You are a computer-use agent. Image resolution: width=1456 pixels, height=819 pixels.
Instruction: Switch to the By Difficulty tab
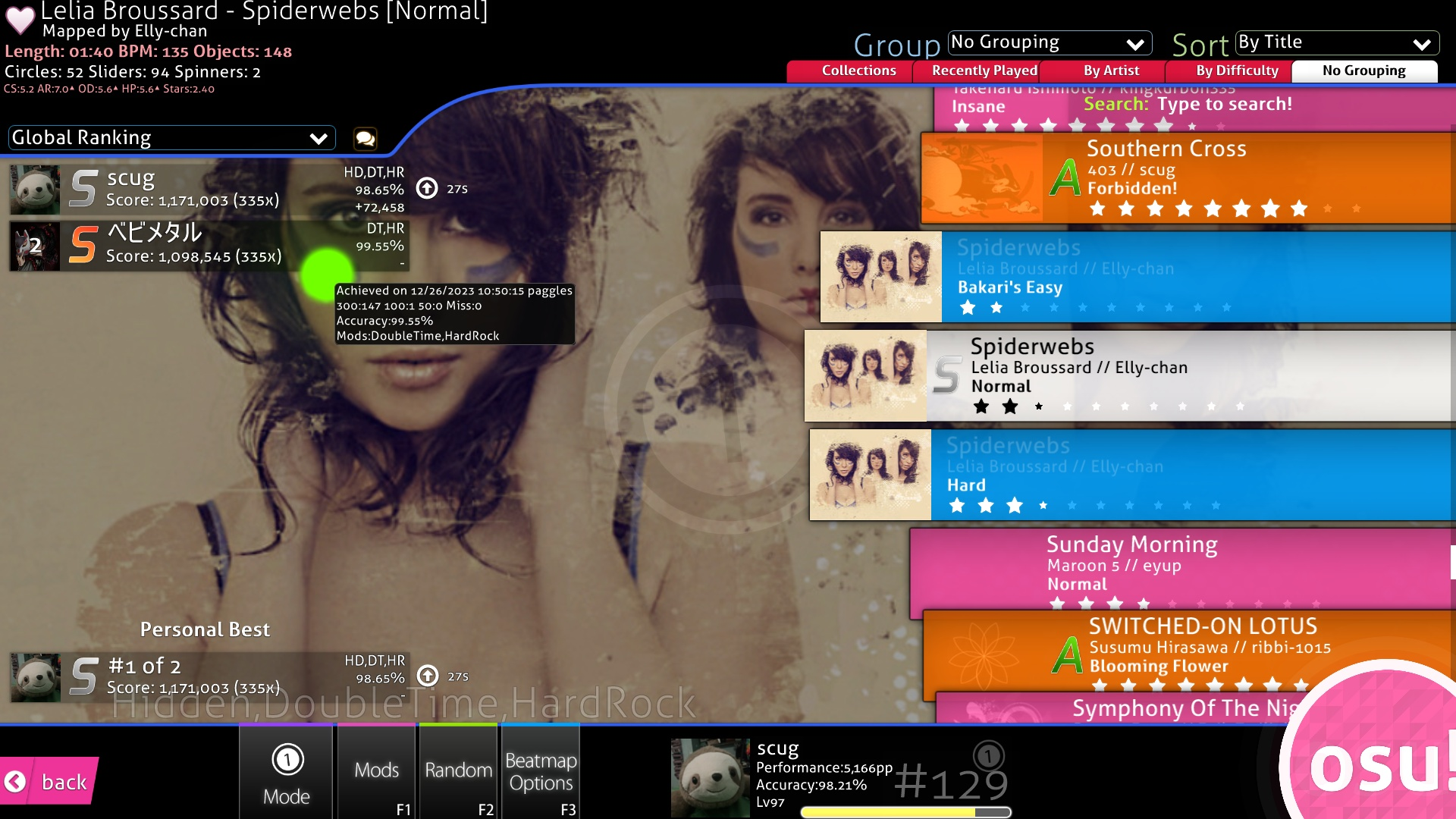[x=1229, y=71]
